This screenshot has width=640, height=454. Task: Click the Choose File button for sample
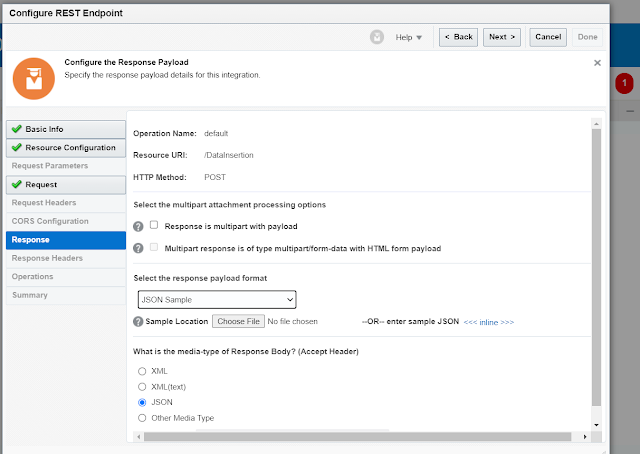click(x=239, y=322)
